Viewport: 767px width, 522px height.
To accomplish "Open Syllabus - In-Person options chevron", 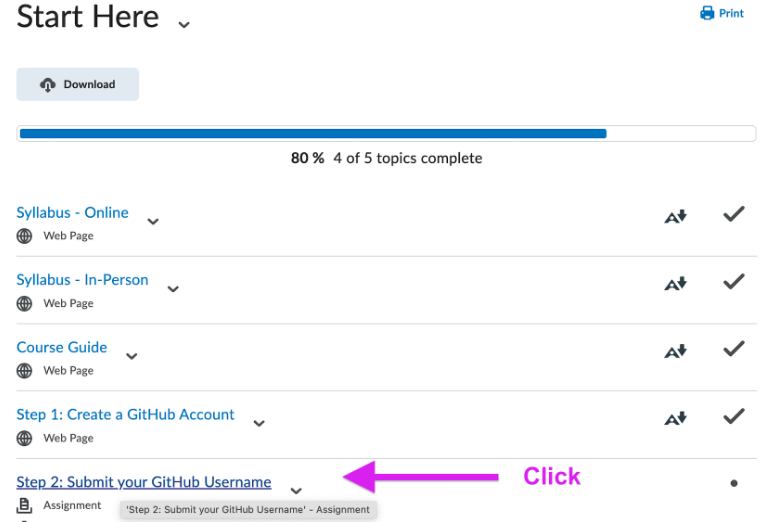I will tap(173, 289).
